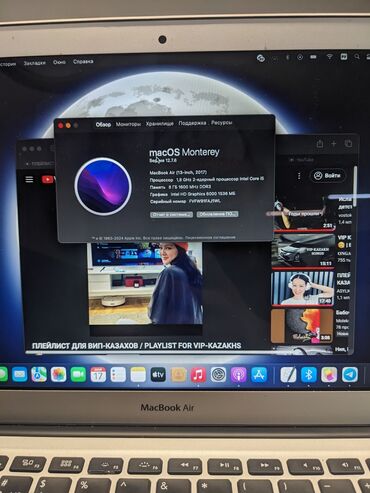Open Apple TV app in Dock
The width and height of the screenshot is (370, 493).
[158, 375]
